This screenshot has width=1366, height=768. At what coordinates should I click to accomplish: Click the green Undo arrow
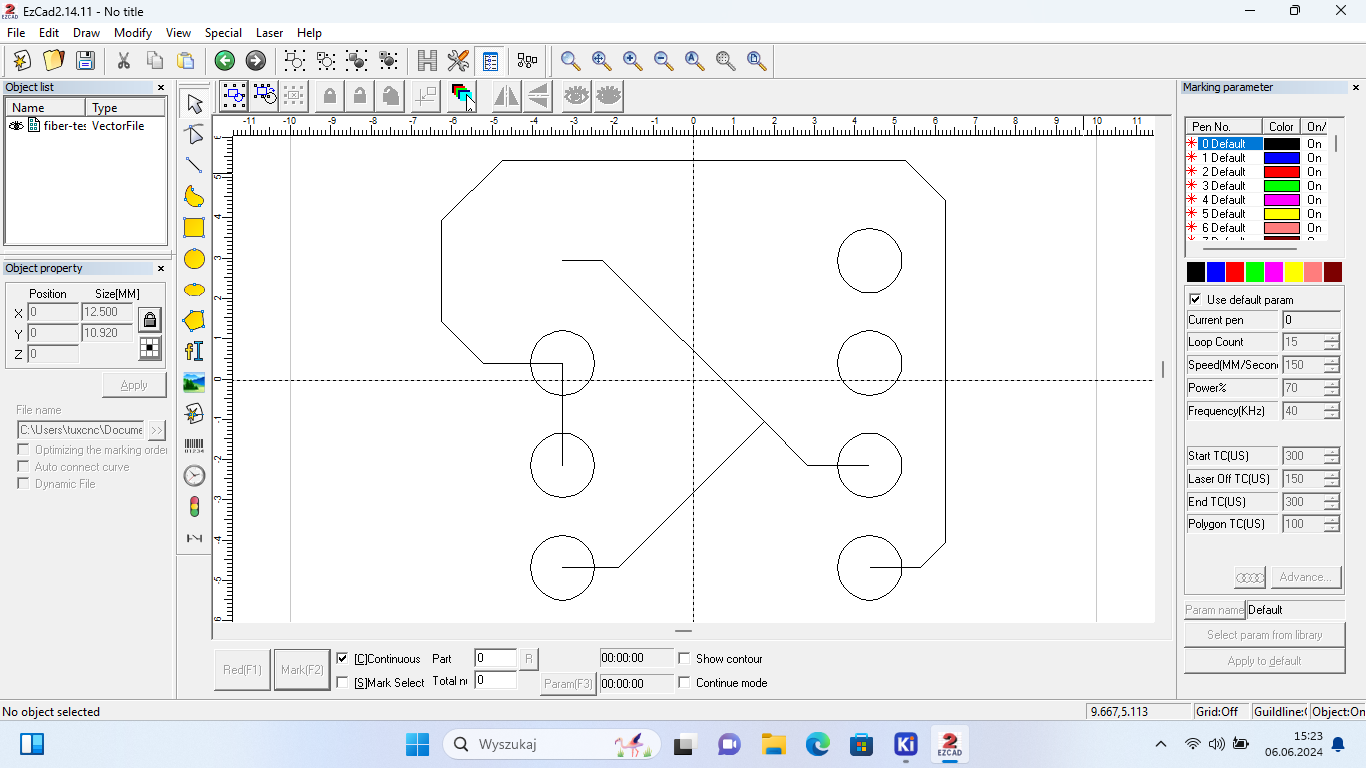click(225, 61)
